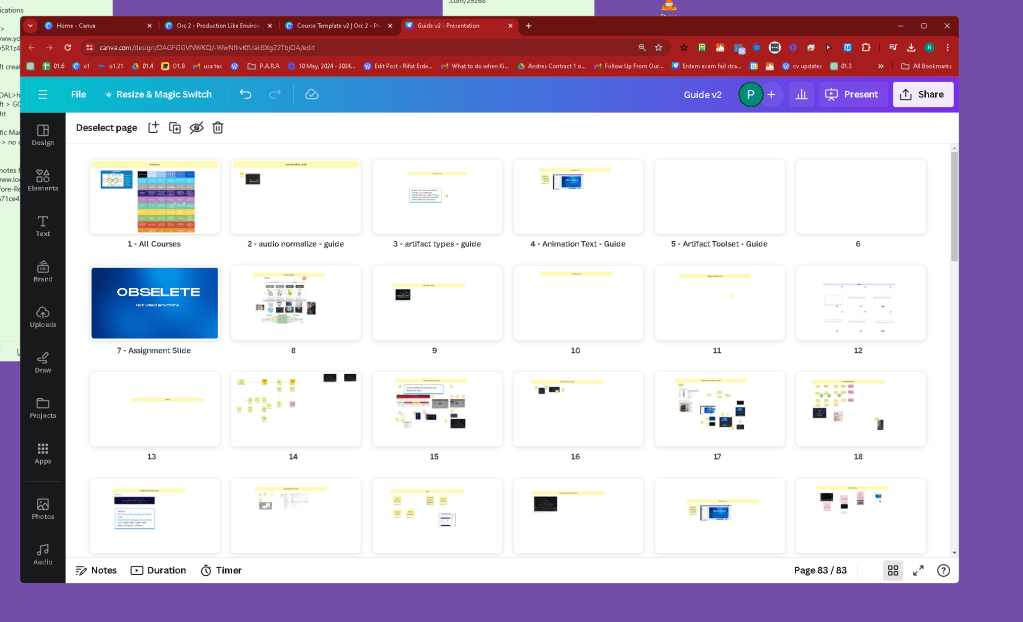The height and width of the screenshot is (622, 1023).
Task: Open the help question mark icon
Action: (943, 570)
